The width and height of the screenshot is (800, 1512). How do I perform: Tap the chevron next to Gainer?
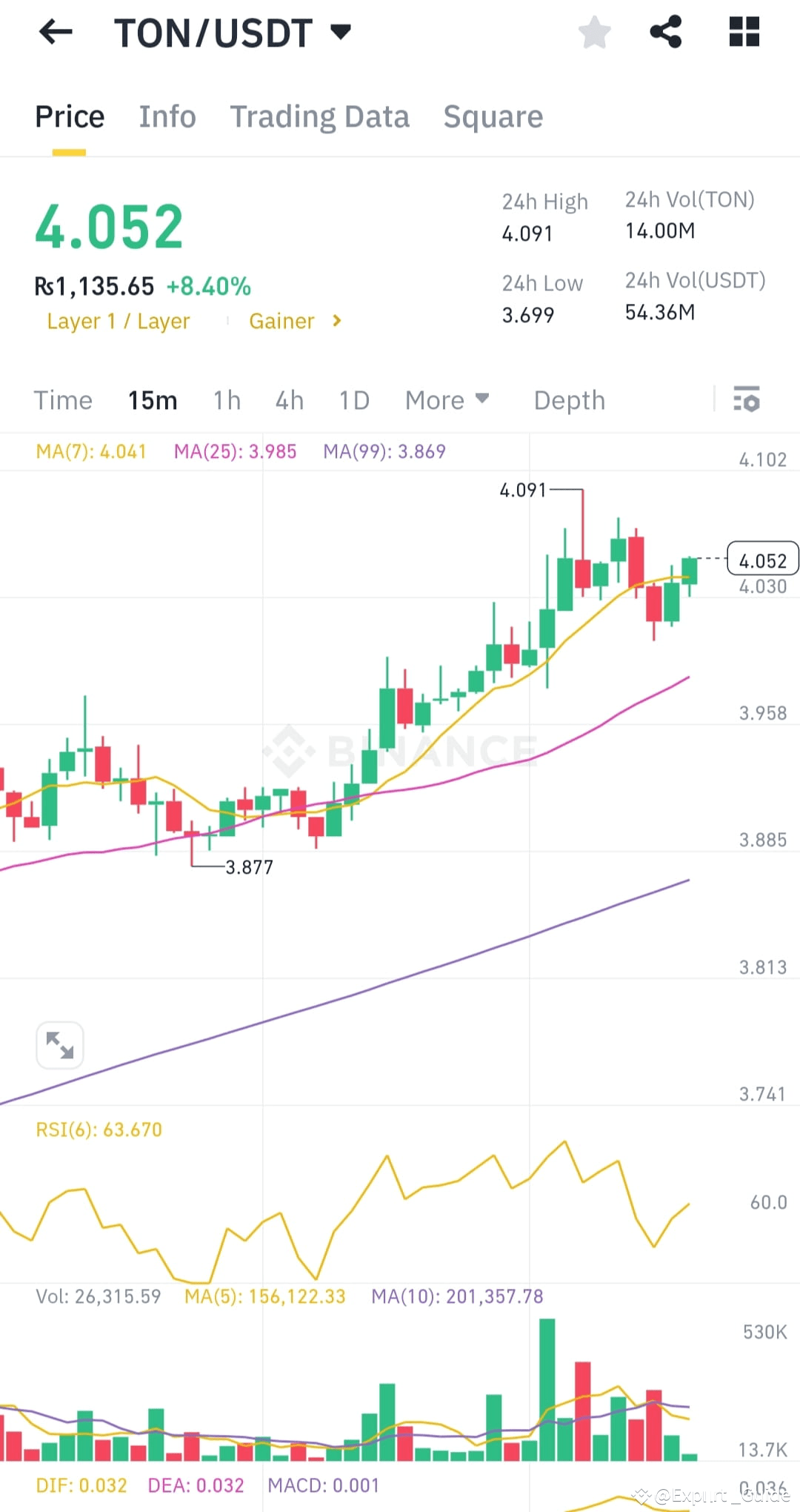(337, 321)
